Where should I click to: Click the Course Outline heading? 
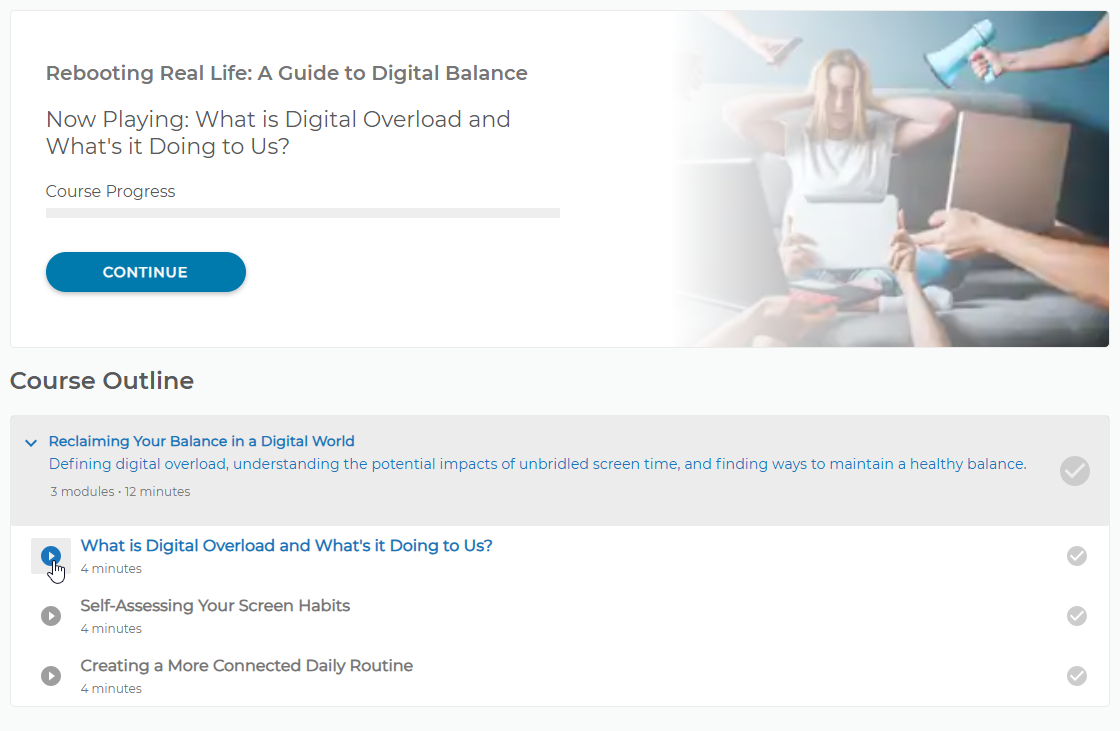[101, 380]
